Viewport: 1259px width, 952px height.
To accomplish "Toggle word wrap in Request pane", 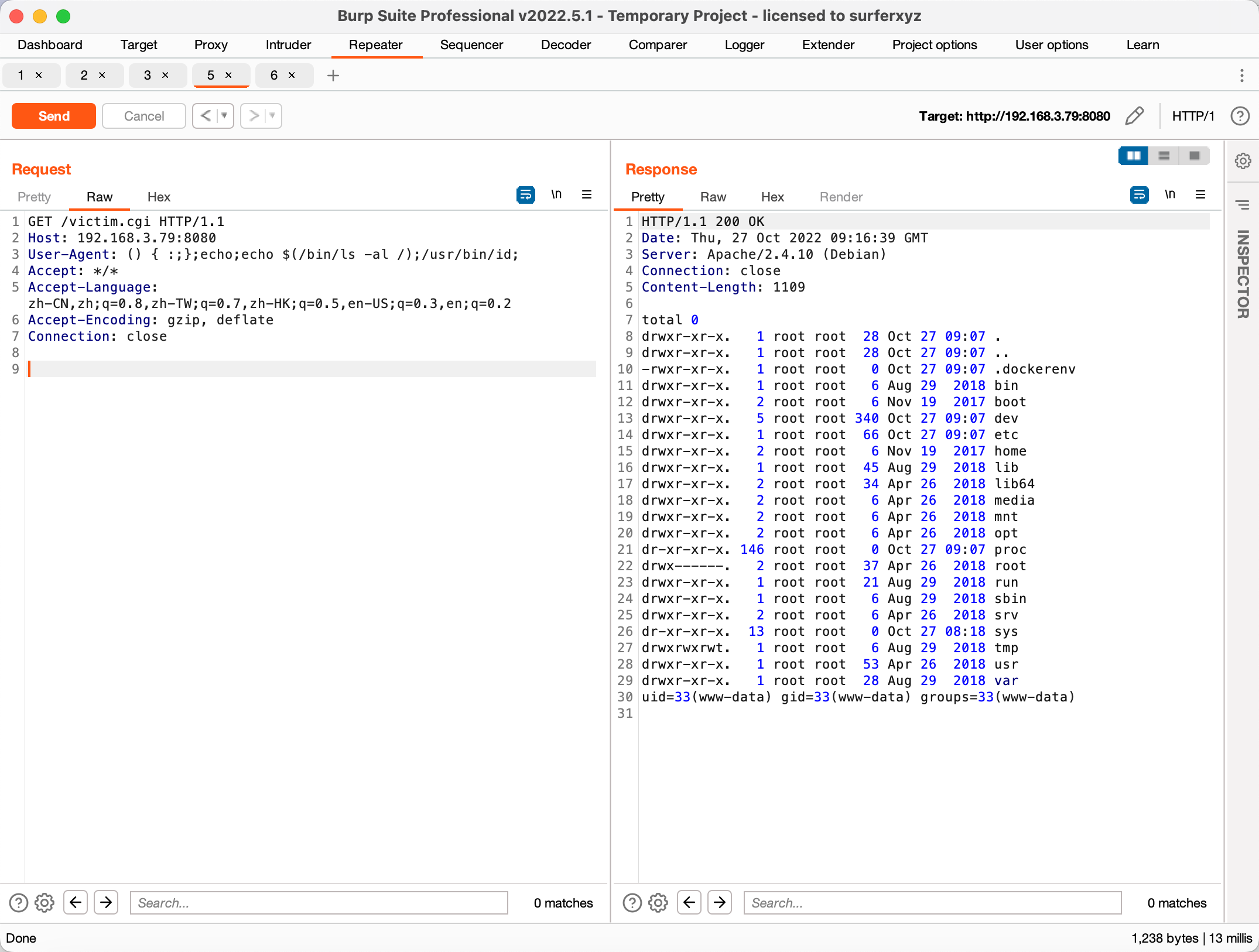I will tap(525, 195).
